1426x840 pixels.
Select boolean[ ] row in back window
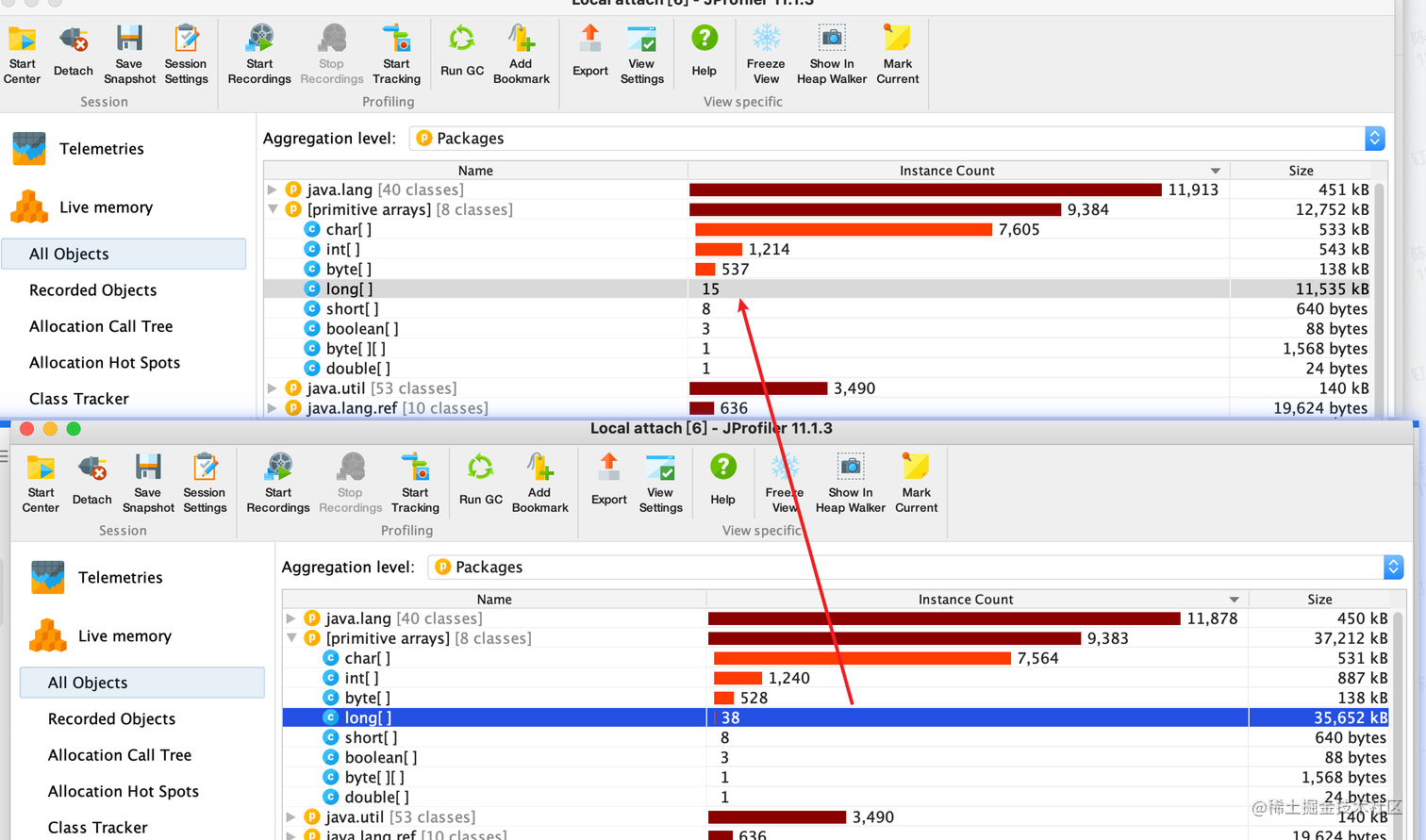pyautogui.click(x=817, y=328)
